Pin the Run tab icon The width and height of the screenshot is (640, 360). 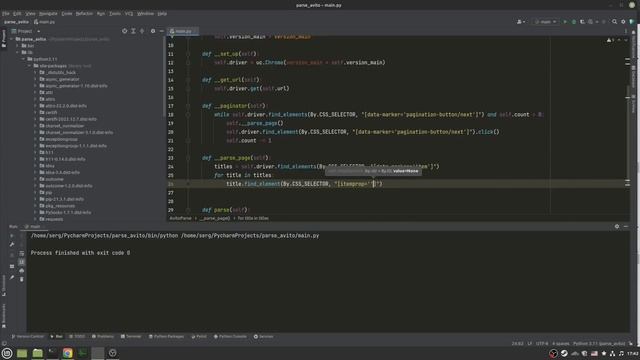click(x=12, y=278)
